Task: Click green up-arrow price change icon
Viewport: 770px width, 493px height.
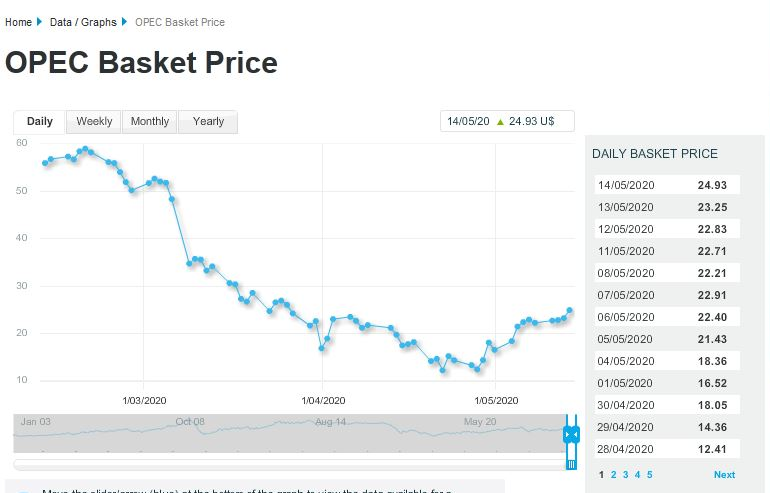Action: pos(500,122)
